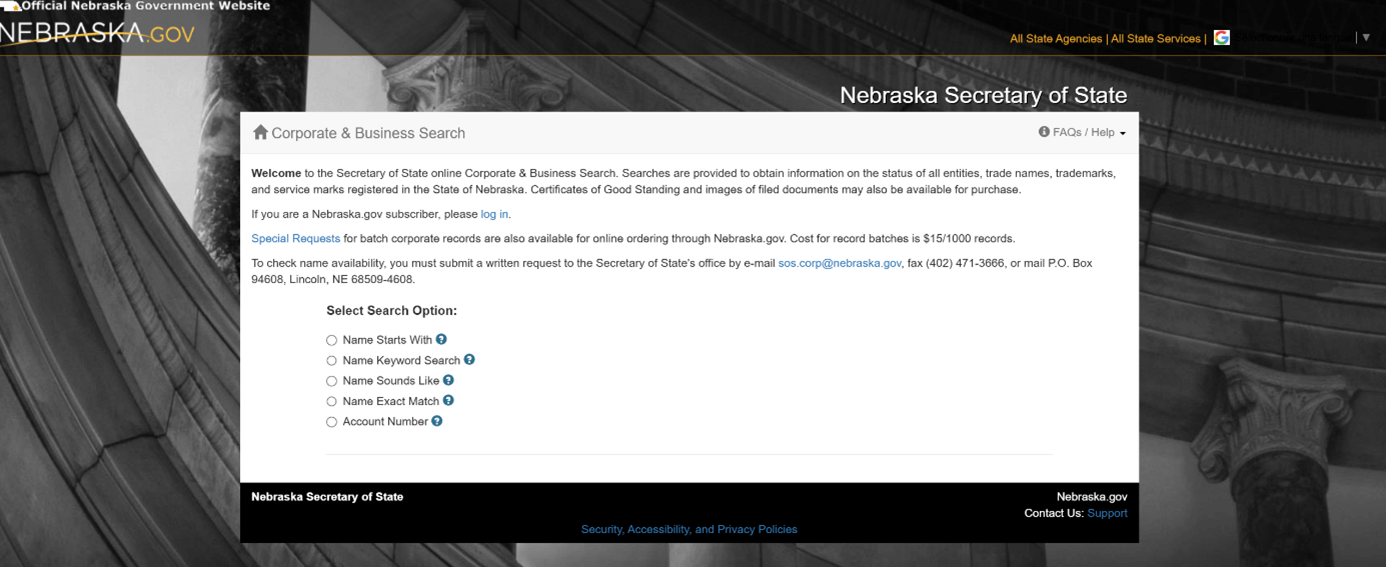This screenshot has height=567, width=1386.
Task: Click the Google translate icon
Action: [x=1222, y=37]
